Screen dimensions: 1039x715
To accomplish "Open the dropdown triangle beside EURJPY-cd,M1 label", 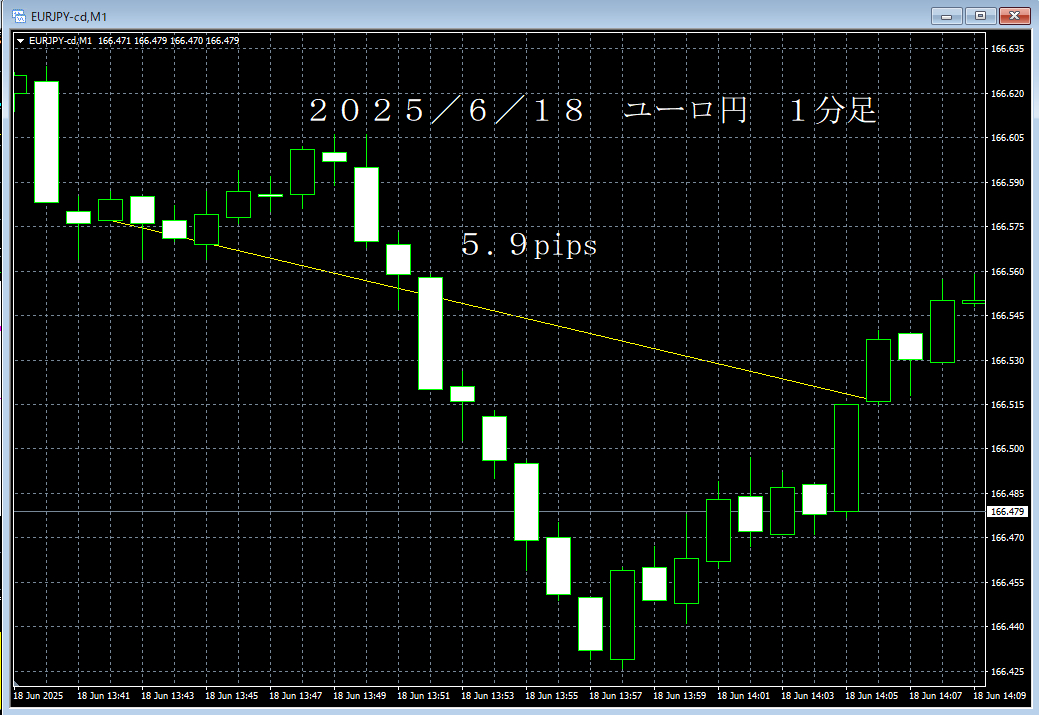I will pos(21,41).
